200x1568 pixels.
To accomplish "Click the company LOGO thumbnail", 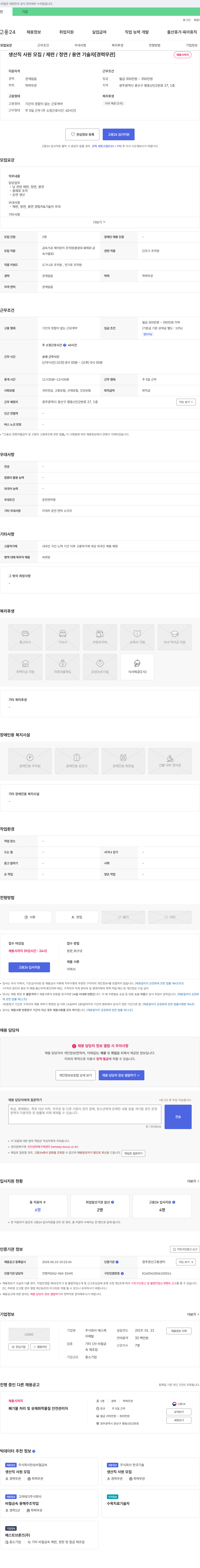I will click(29, 1334).
